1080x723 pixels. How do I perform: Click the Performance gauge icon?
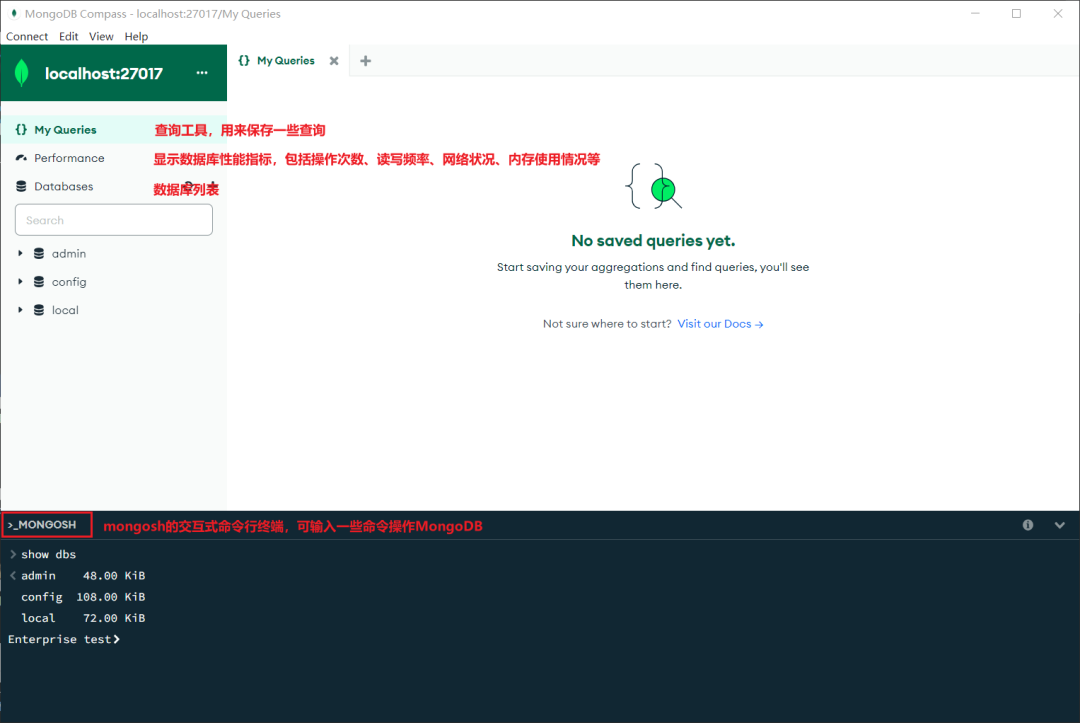21,158
